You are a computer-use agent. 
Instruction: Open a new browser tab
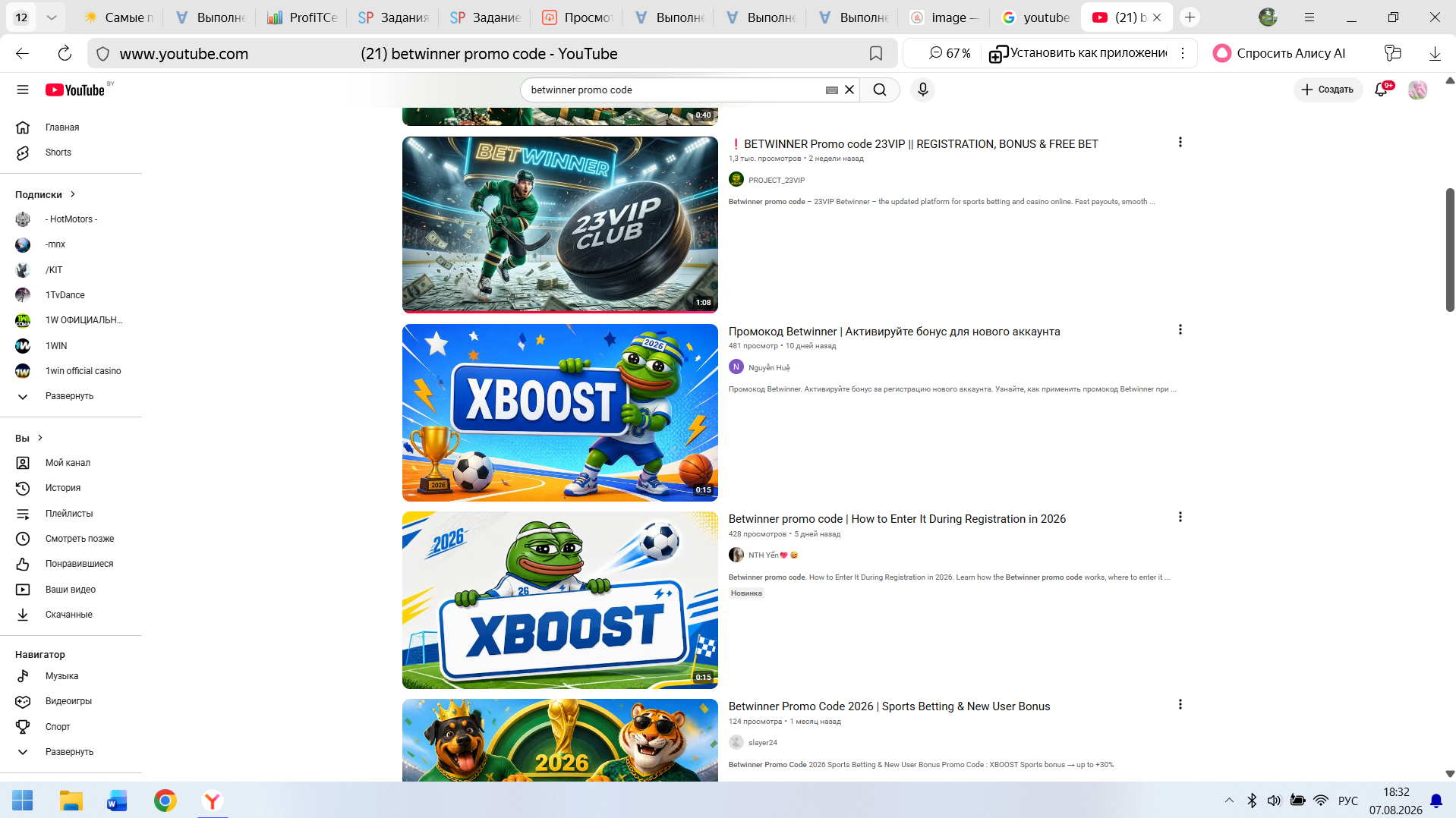coord(1190,17)
